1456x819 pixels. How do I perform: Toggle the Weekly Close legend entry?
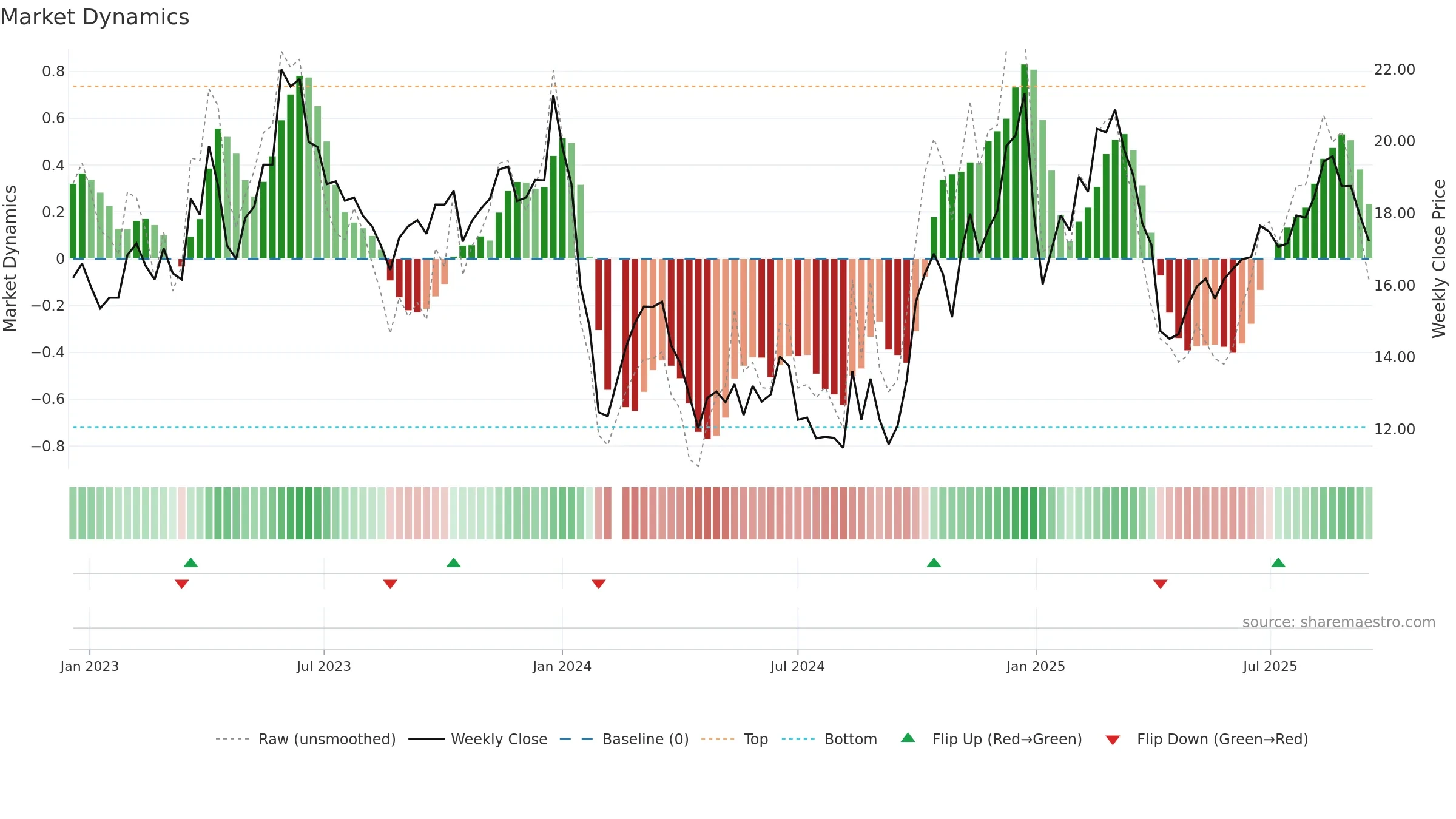click(x=499, y=739)
